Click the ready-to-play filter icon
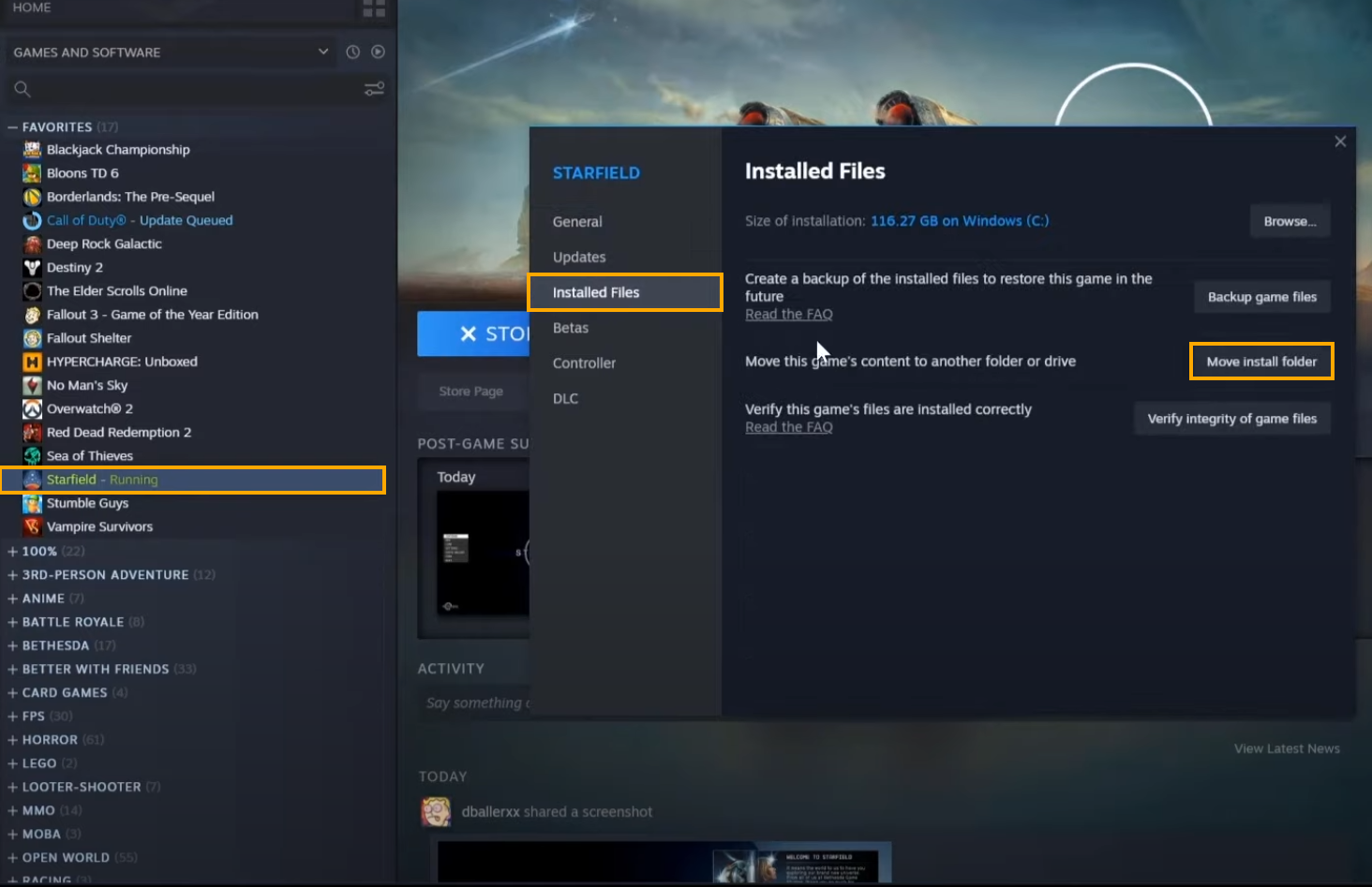 point(378,52)
